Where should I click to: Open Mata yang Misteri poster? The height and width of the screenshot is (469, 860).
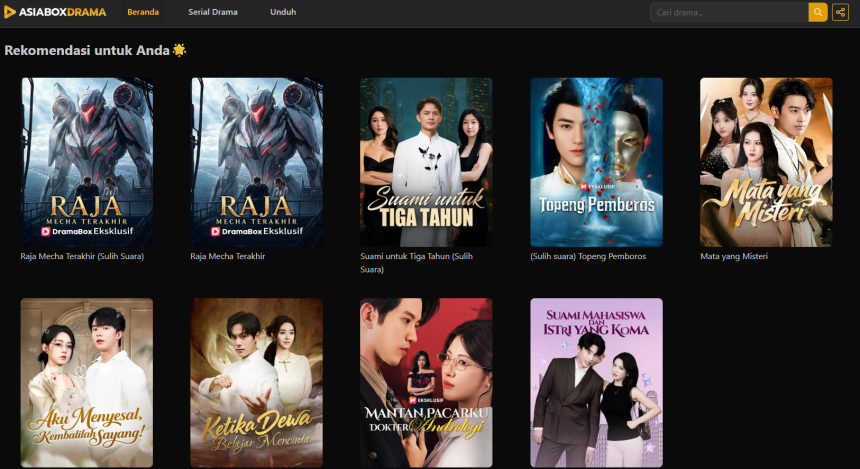pos(766,162)
